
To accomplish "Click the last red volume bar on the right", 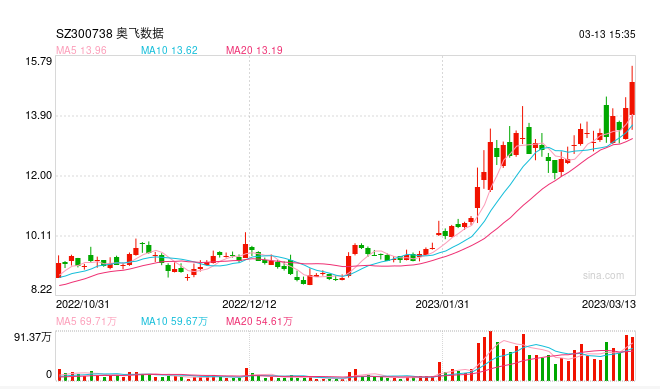I will pos(632,359).
